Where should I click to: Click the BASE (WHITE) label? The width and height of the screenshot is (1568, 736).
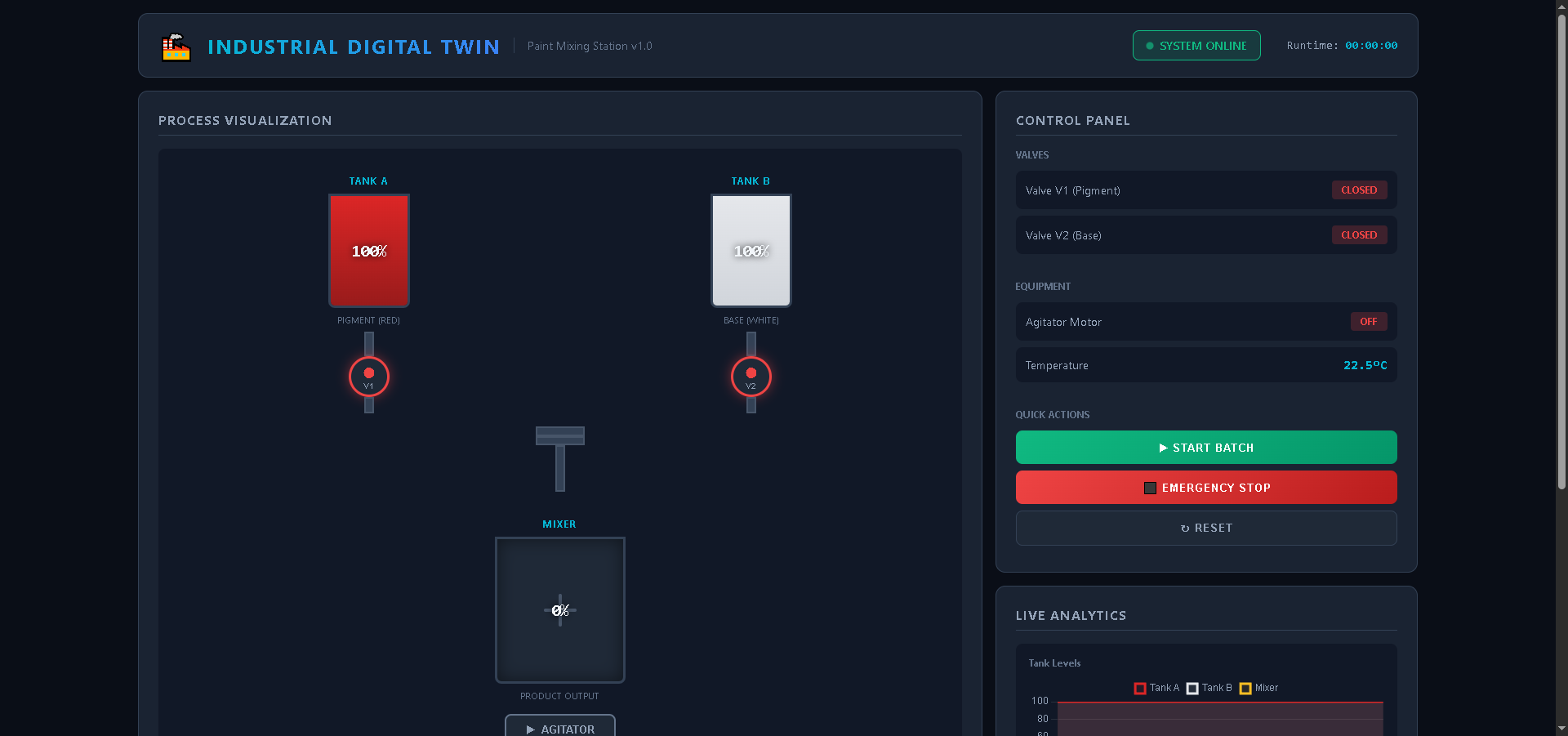[751, 320]
